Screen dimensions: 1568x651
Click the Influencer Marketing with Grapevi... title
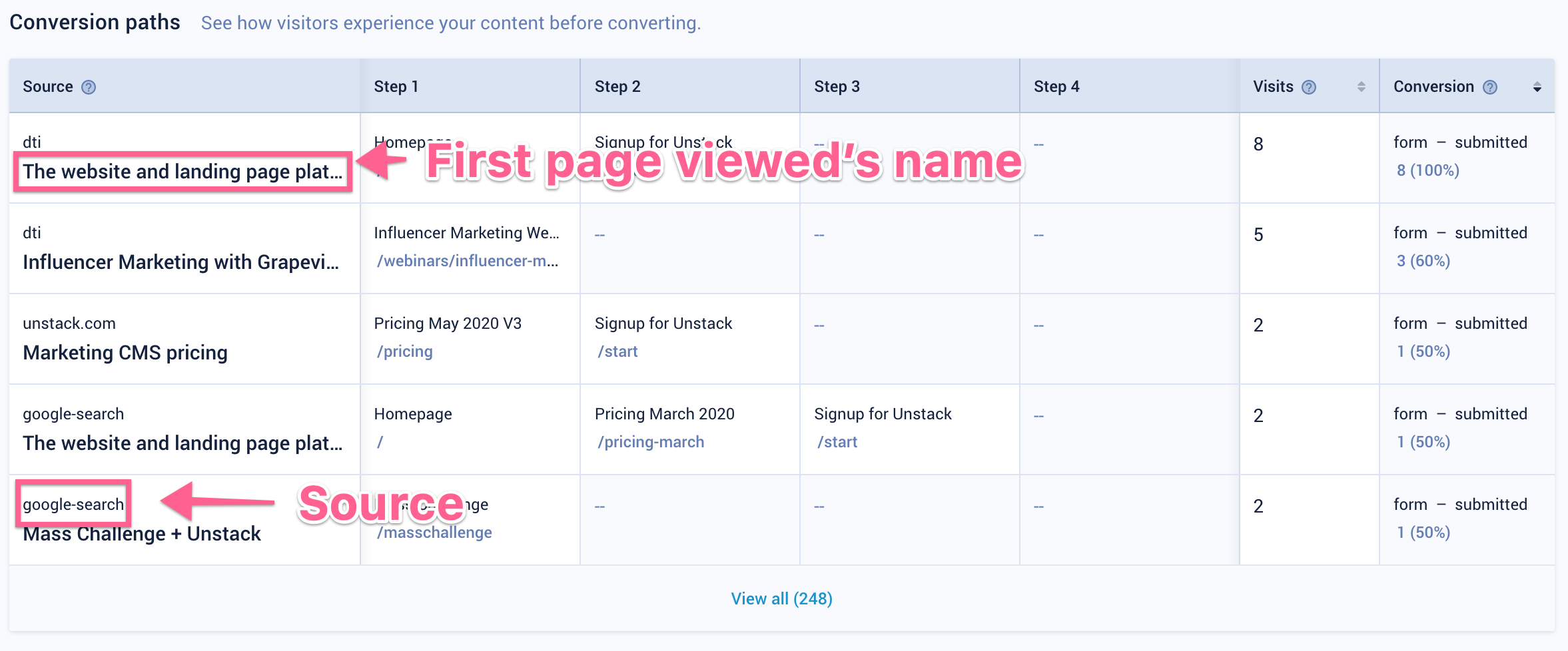coord(181,262)
